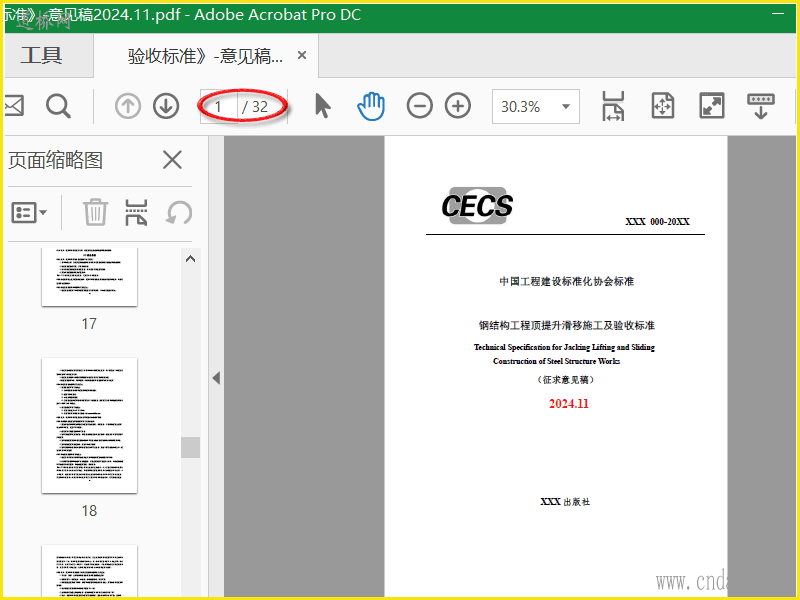Click the / 32 total pages label

(255, 107)
